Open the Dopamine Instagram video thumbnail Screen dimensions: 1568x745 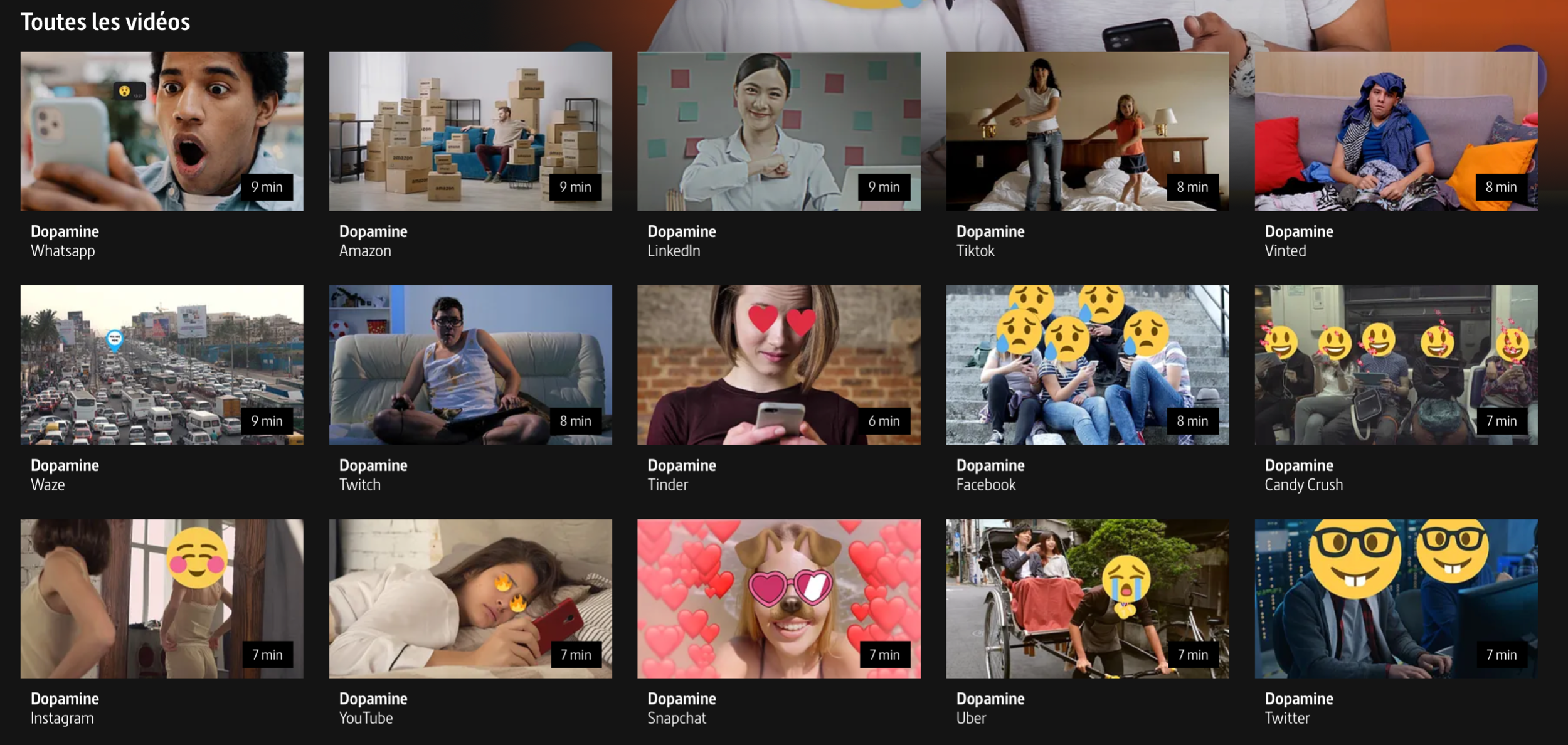(162, 598)
